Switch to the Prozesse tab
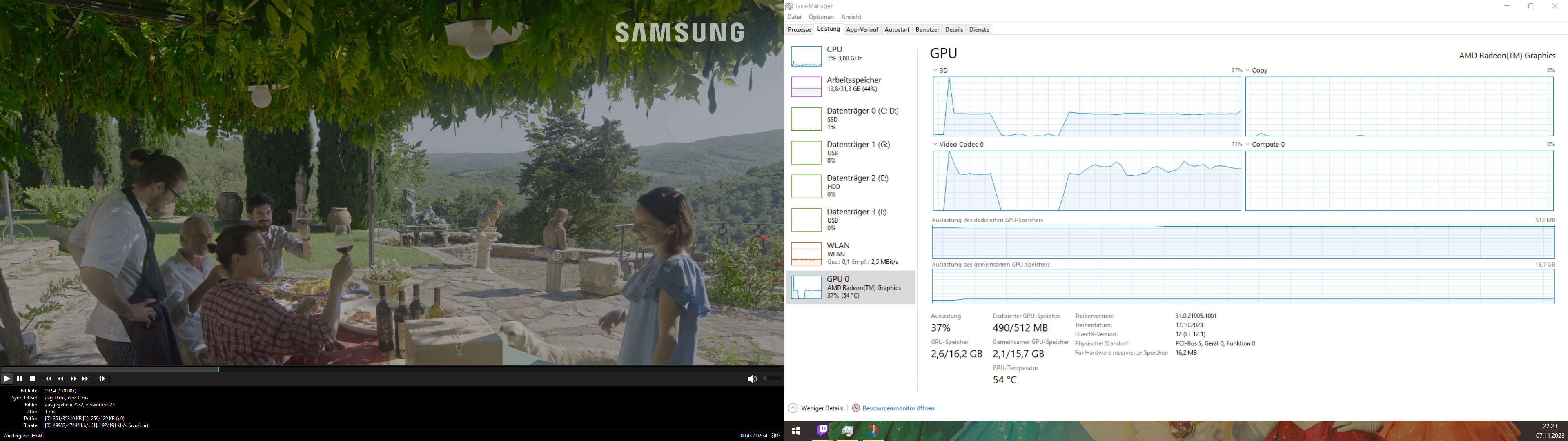The height and width of the screenshot is (441, 1568). [799, 29]
